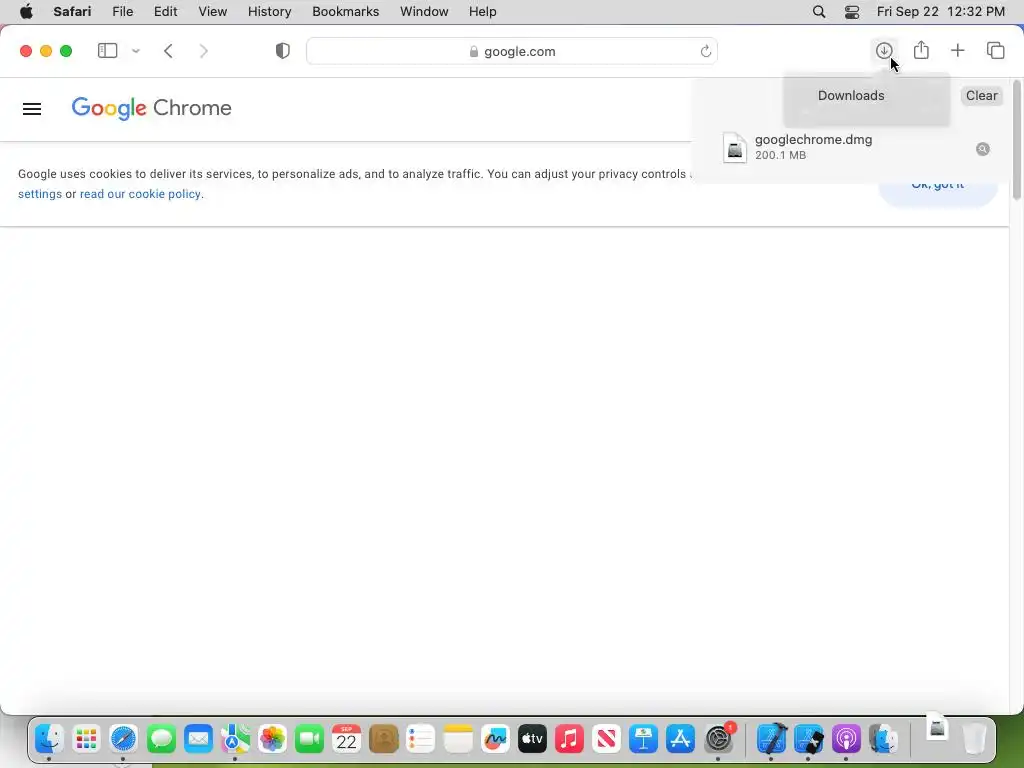The height and width of the screenshot is (768, 1024).
Task: Open the File menu
Action: pyautogui.click(x=123, y=12)
